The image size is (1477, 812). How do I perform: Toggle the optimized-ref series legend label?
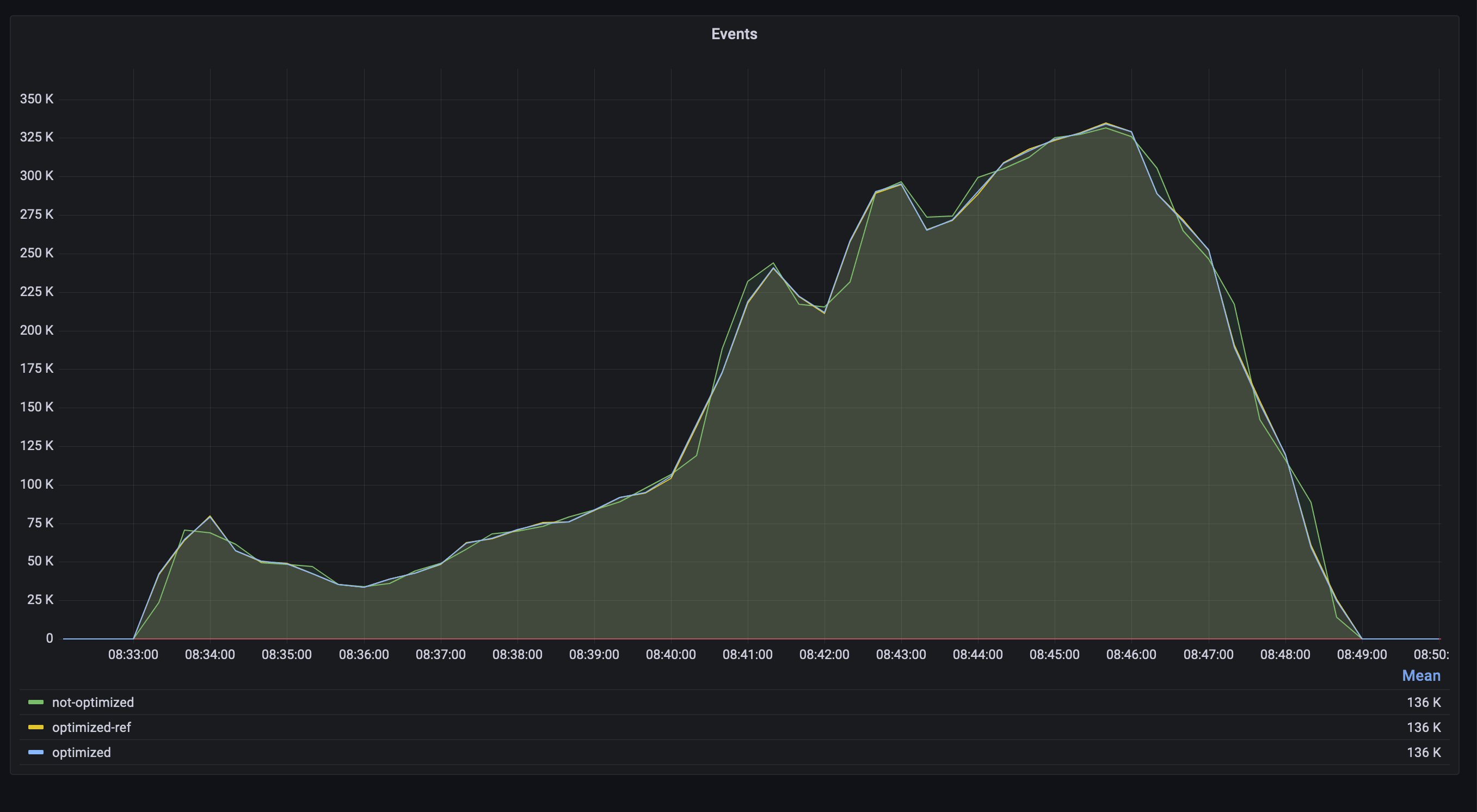pyautogui.click(x=91, y=727)
